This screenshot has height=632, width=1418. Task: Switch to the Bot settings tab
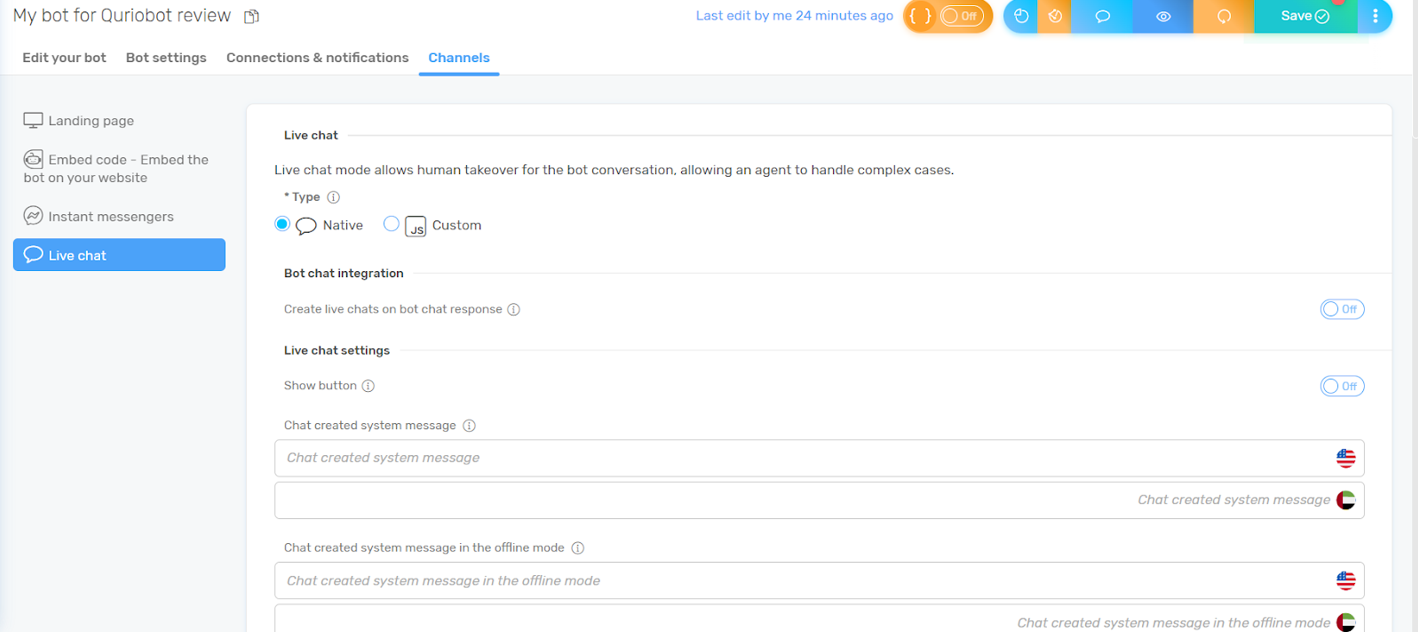(x=166, y=58)
